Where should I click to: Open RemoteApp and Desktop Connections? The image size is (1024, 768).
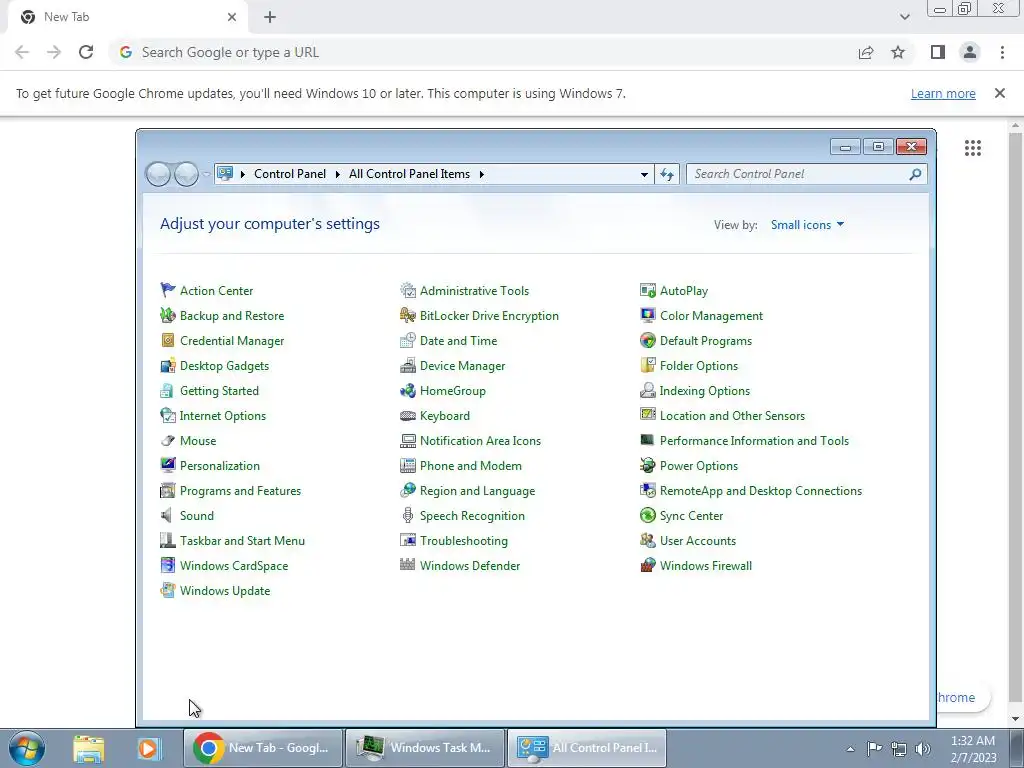[x=761, y=490]
